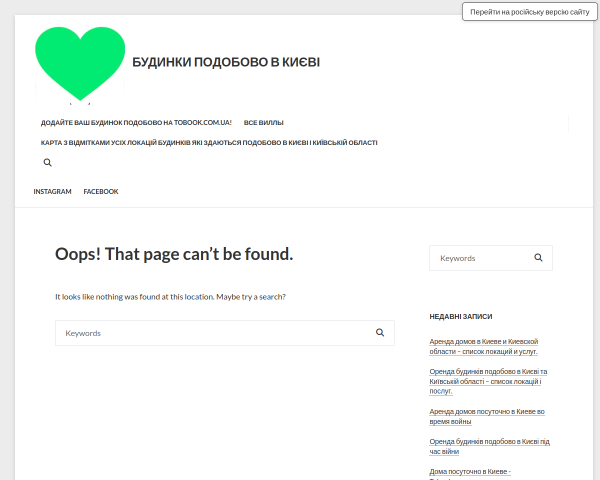This screenshot has height=480, width=600.
Task: Open post Дома посуточно в Киеве
Action: 470,473
